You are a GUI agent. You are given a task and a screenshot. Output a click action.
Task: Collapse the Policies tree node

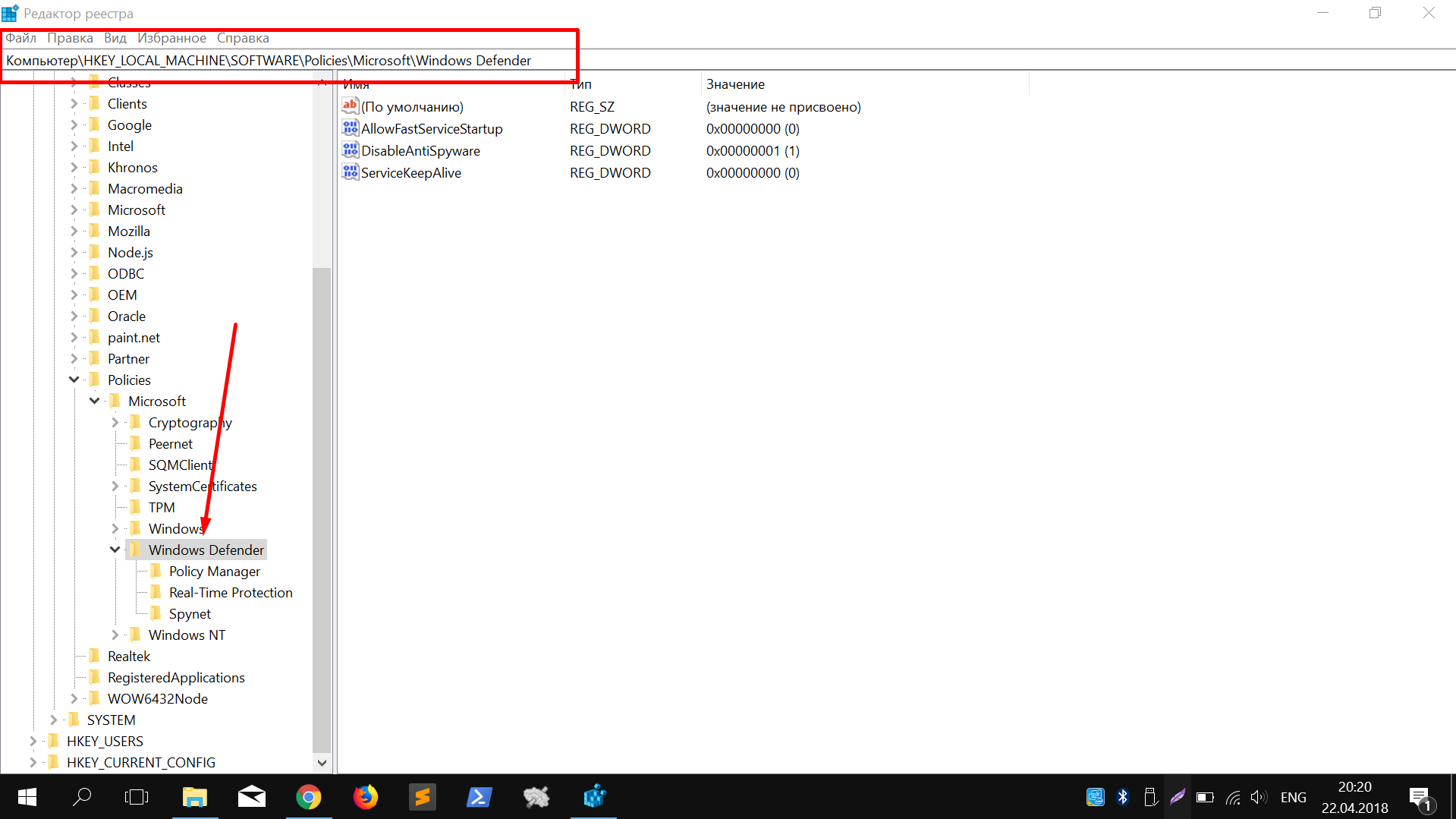coord(74,380)
